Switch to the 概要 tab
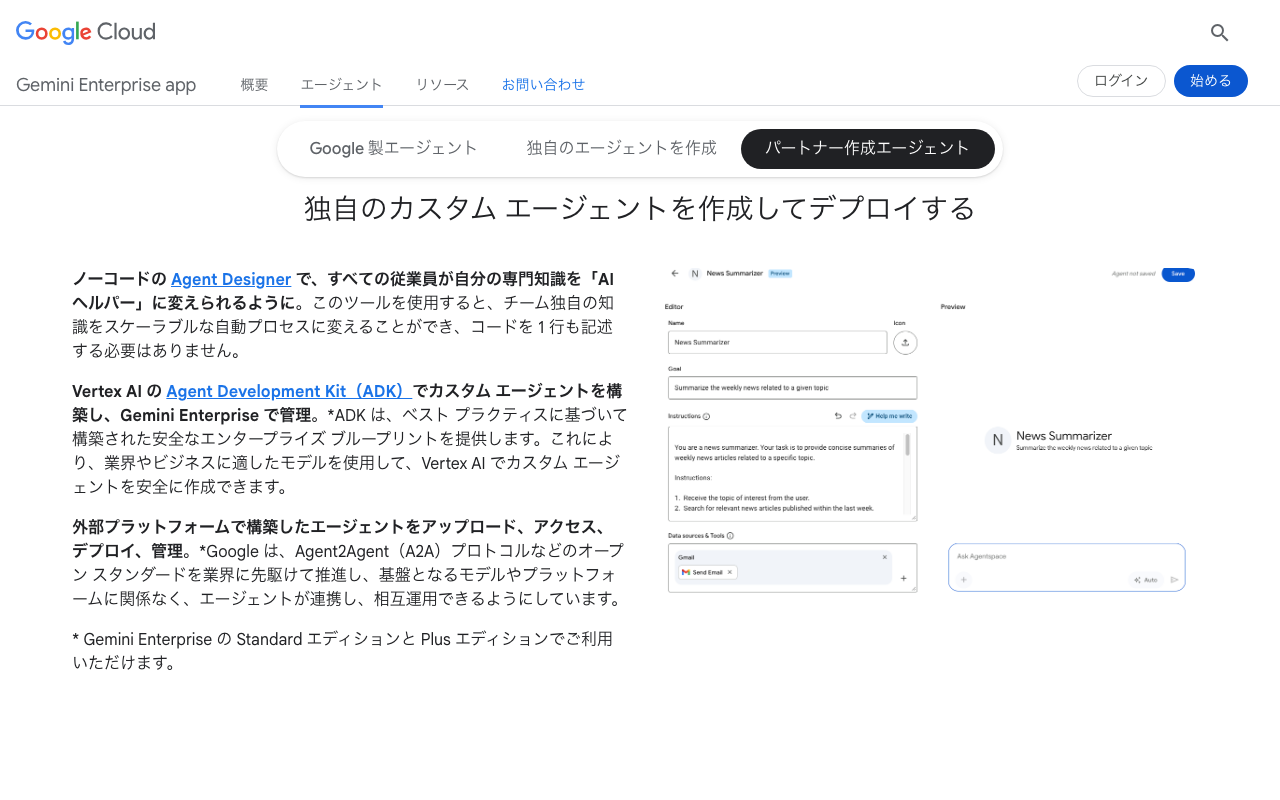The image size is (1280, 800). pos(254,85)
